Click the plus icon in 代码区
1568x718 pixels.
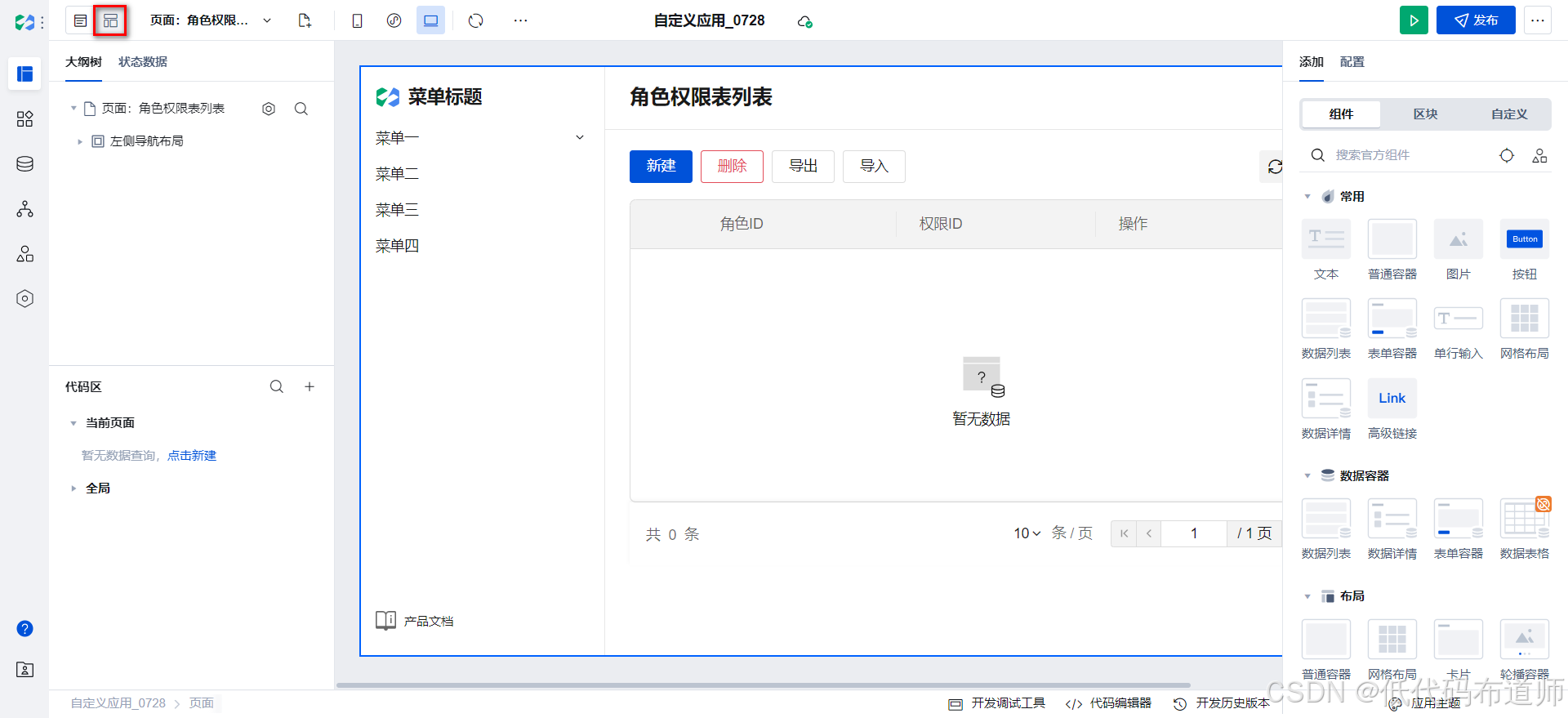[310, 386]
